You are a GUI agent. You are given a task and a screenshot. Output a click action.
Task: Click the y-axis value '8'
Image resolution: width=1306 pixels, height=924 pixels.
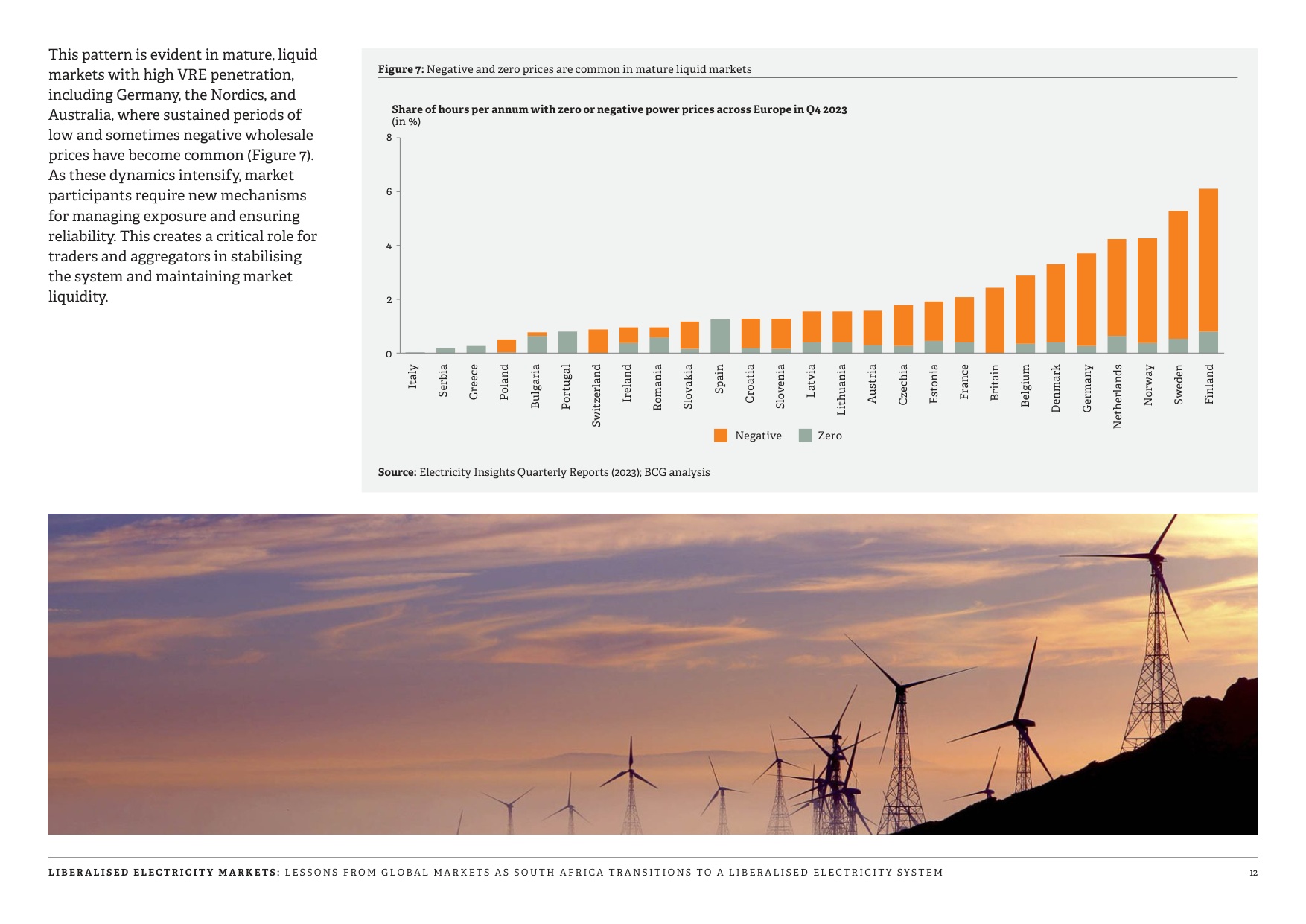click(389, 138)
